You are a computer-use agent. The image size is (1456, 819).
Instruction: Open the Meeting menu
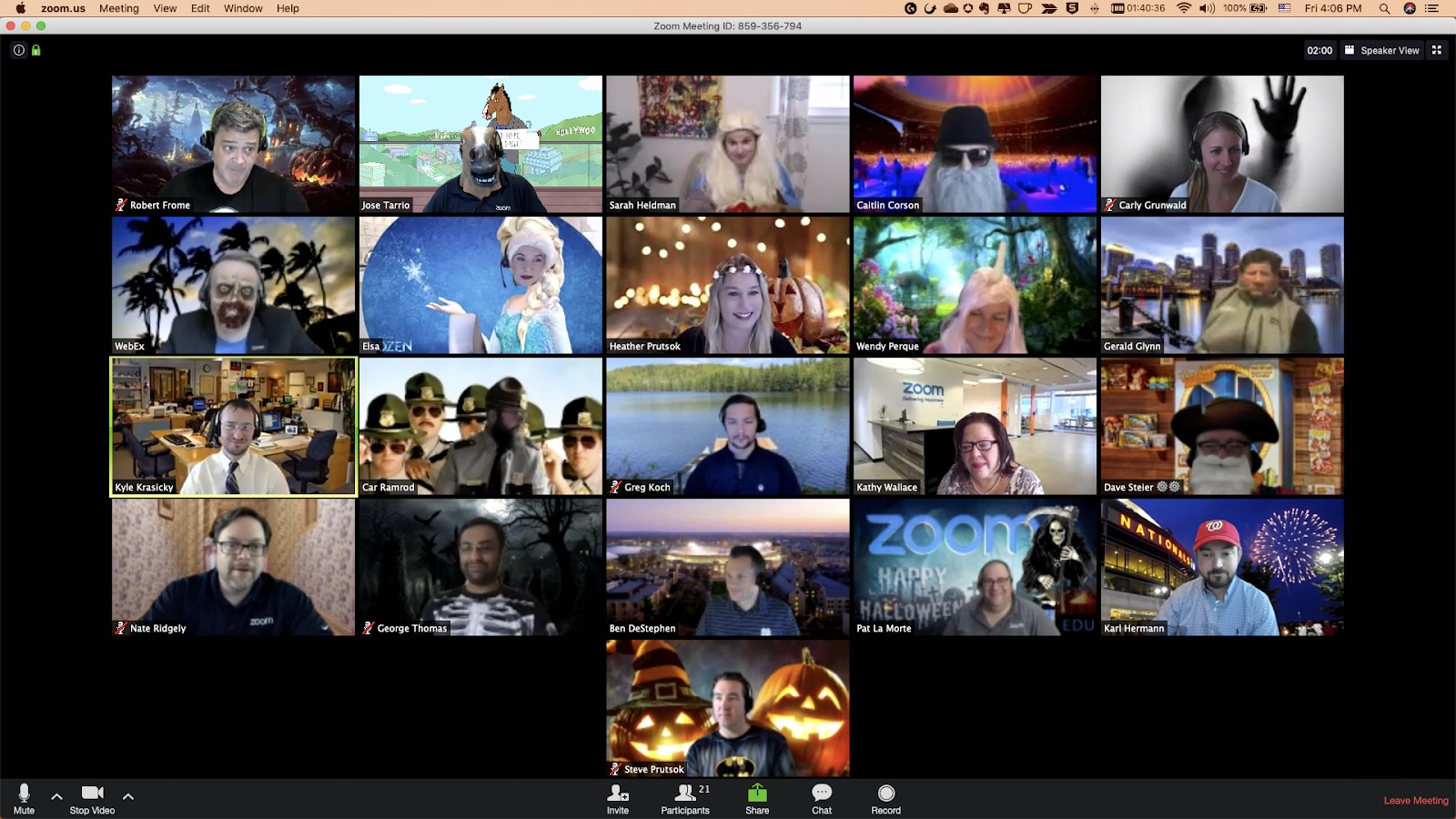tap(119, 8)
